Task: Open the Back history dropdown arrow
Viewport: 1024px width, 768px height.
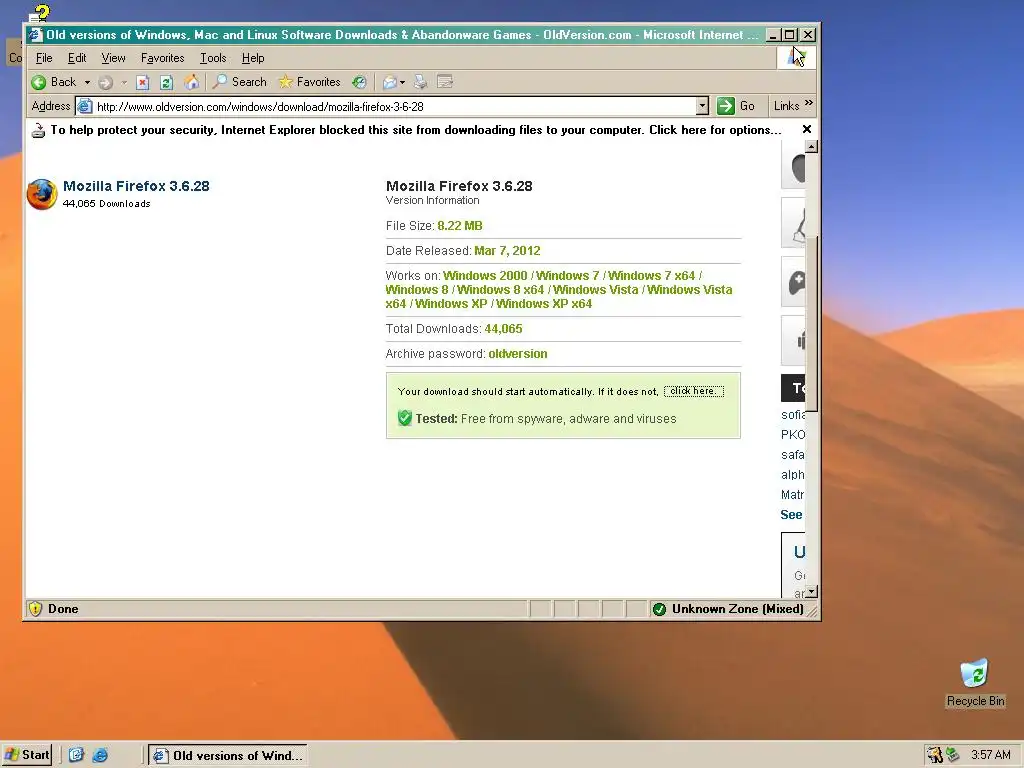Action: click(87, 82)
